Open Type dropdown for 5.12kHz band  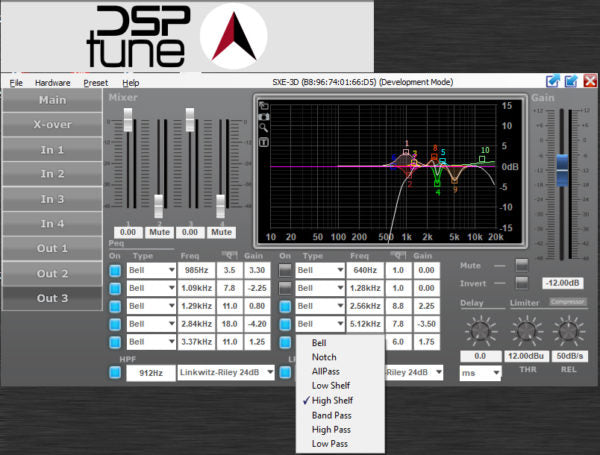click(x=320, y=324)
